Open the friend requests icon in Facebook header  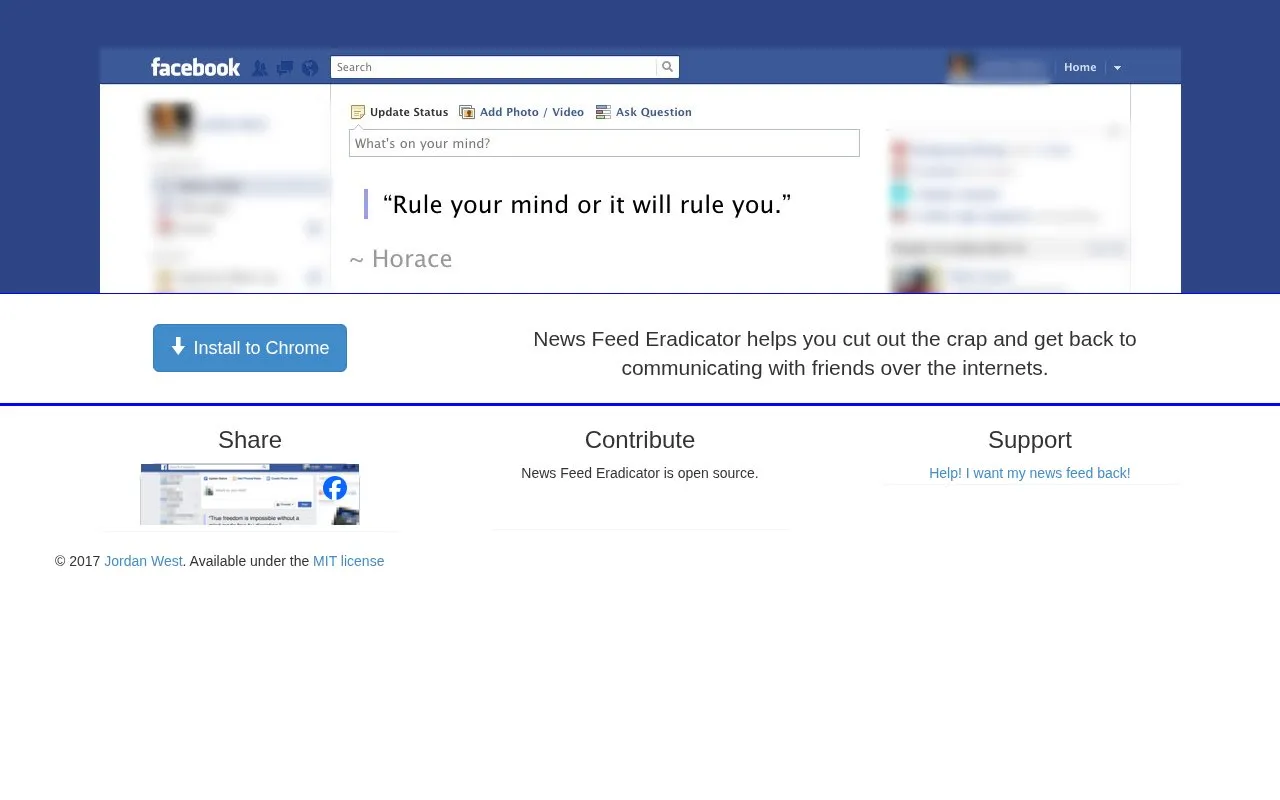pyautogui.click(x=260, y=68)
